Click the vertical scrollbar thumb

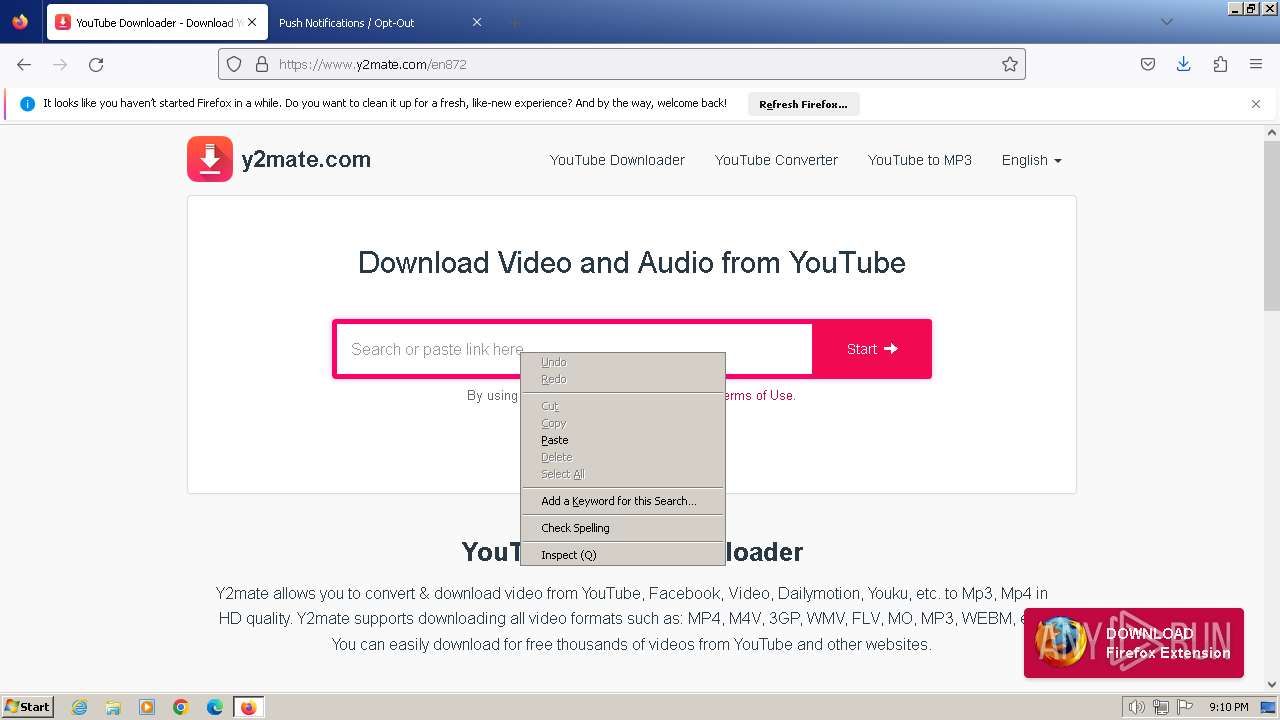point(1272,225)
